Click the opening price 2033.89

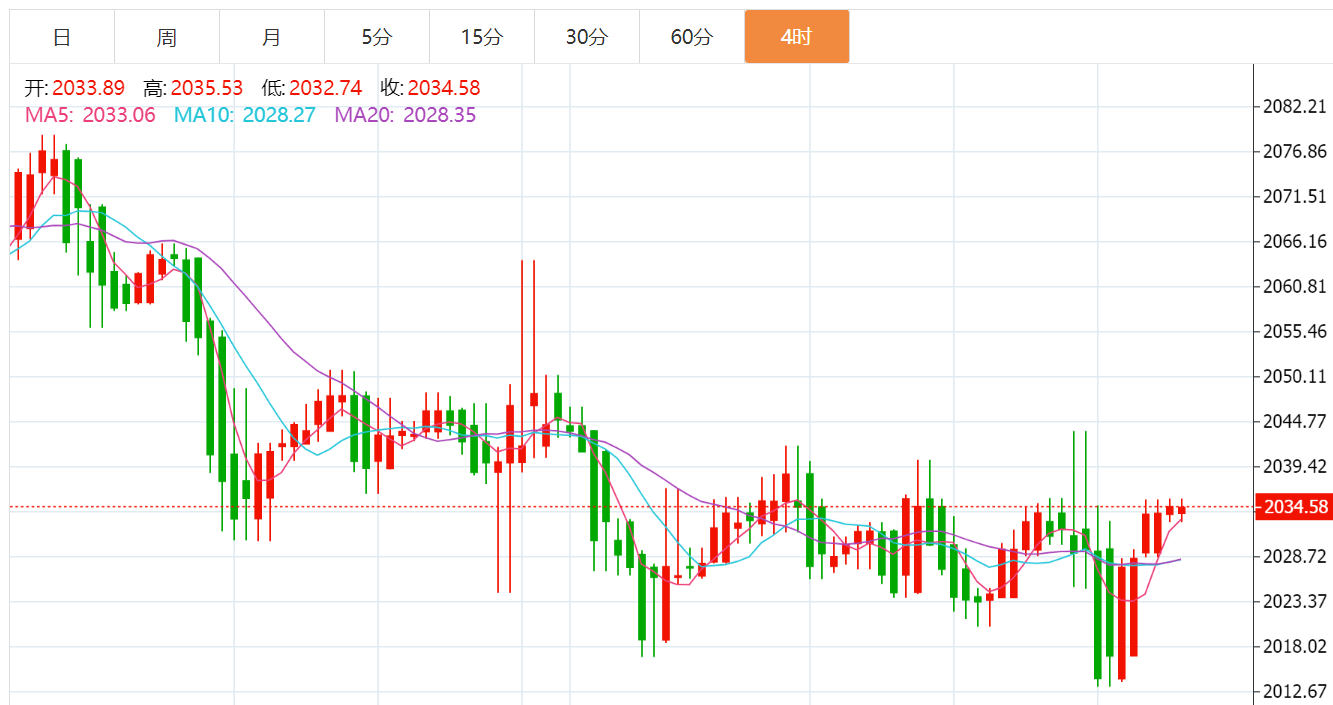pos(89,88)
